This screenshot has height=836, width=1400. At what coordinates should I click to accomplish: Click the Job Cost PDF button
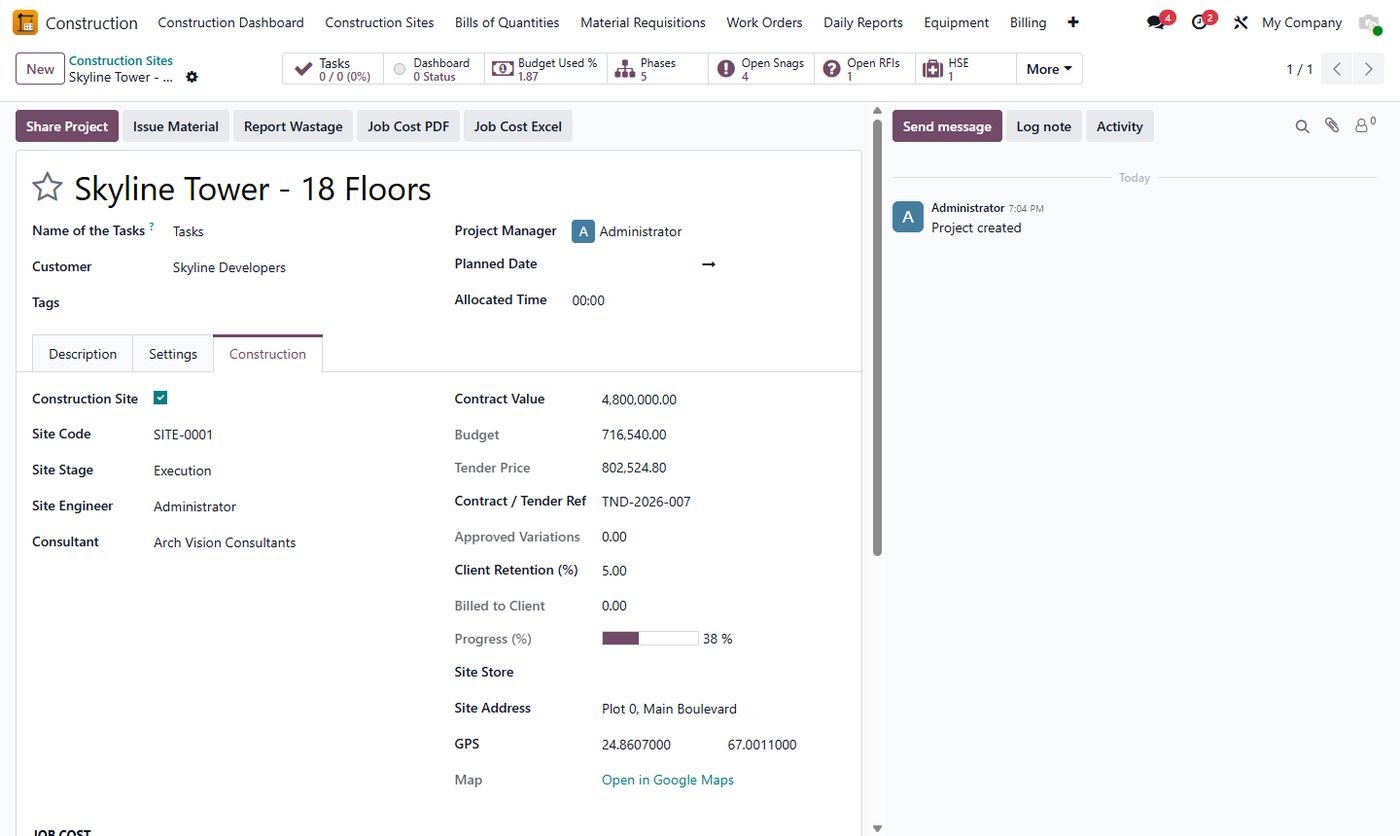[408, 126]
